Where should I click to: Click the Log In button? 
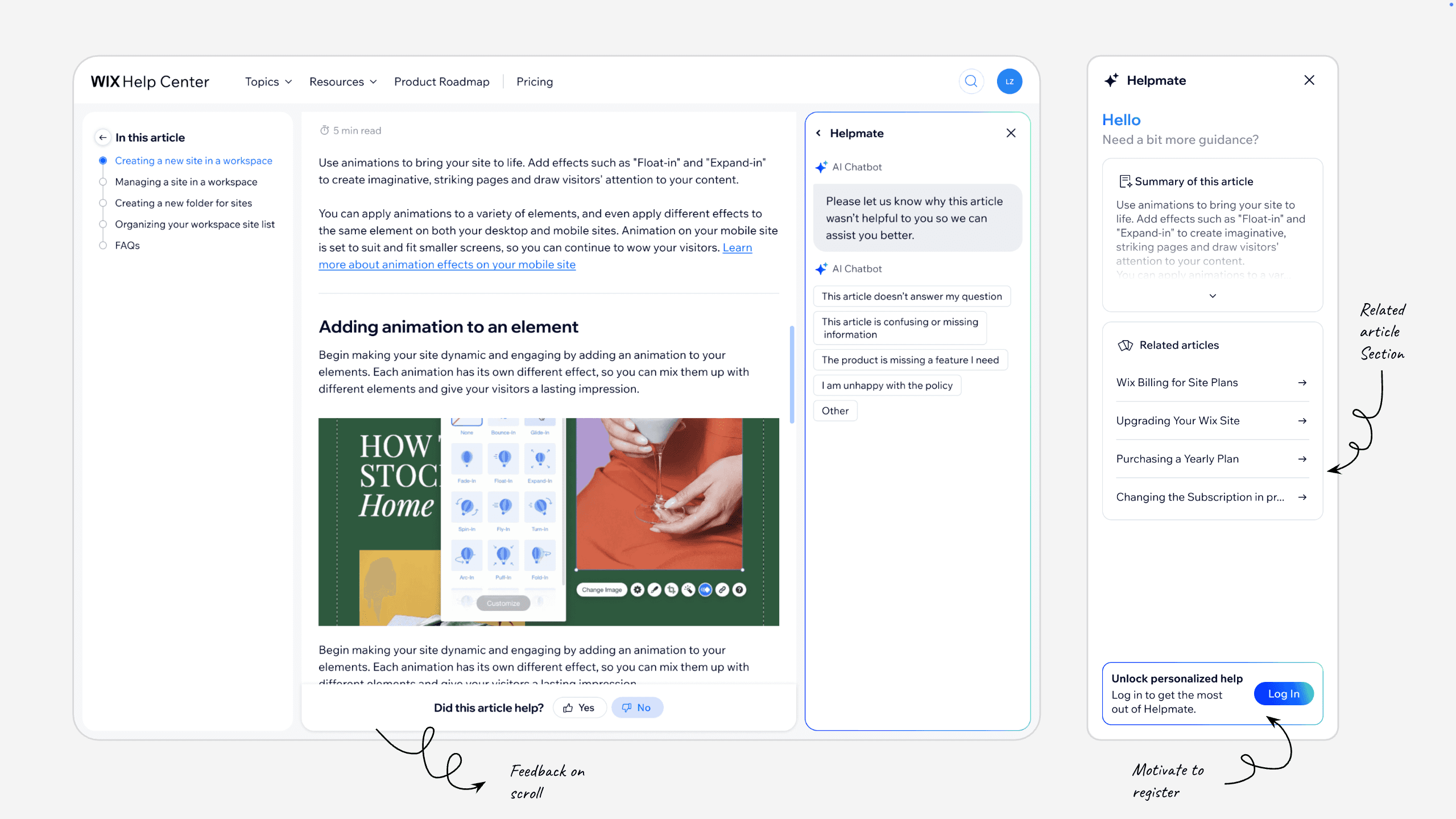[x=1283, y=694]
